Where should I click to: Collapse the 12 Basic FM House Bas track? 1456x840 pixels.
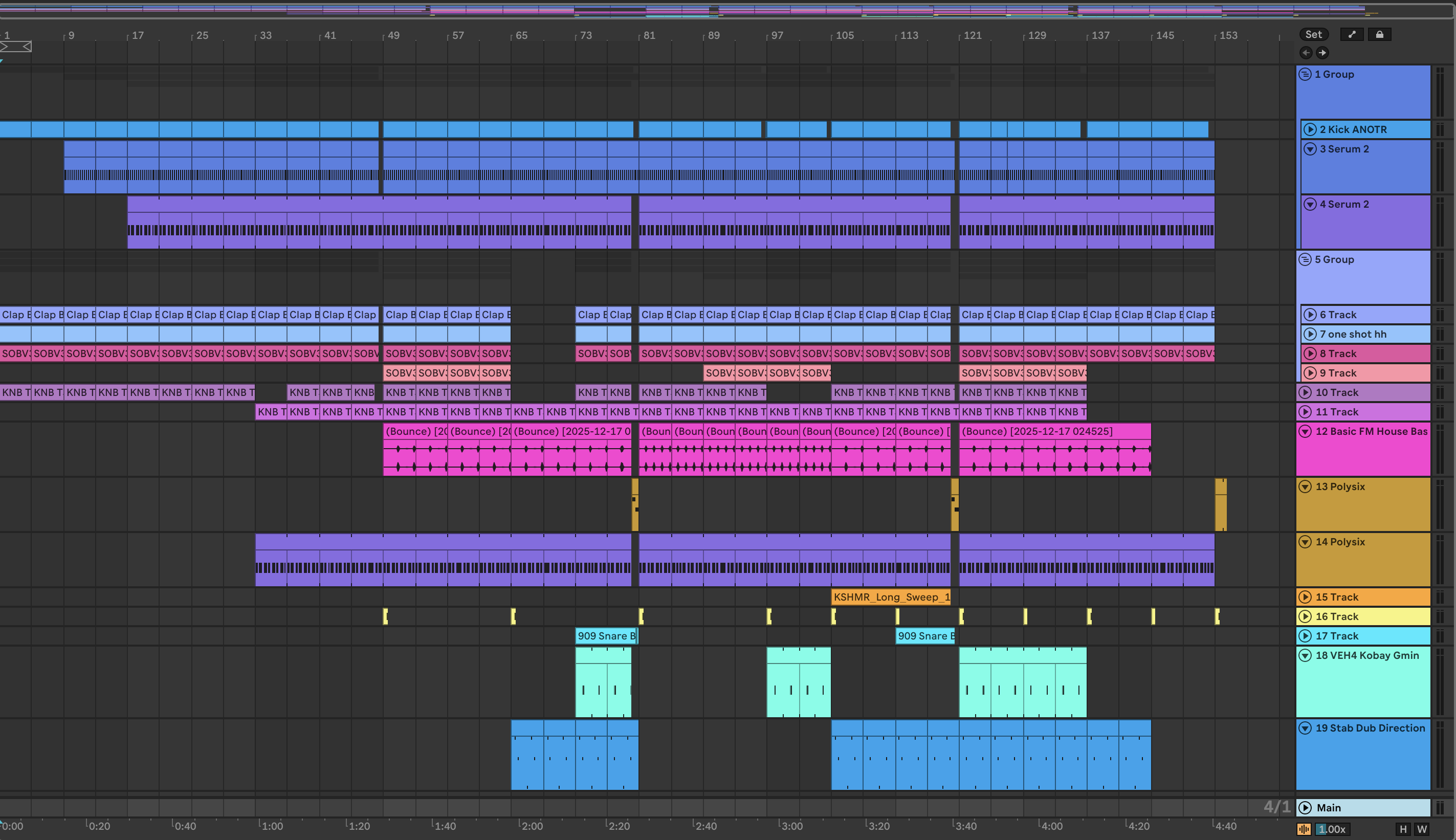[x=1305, y=432]
